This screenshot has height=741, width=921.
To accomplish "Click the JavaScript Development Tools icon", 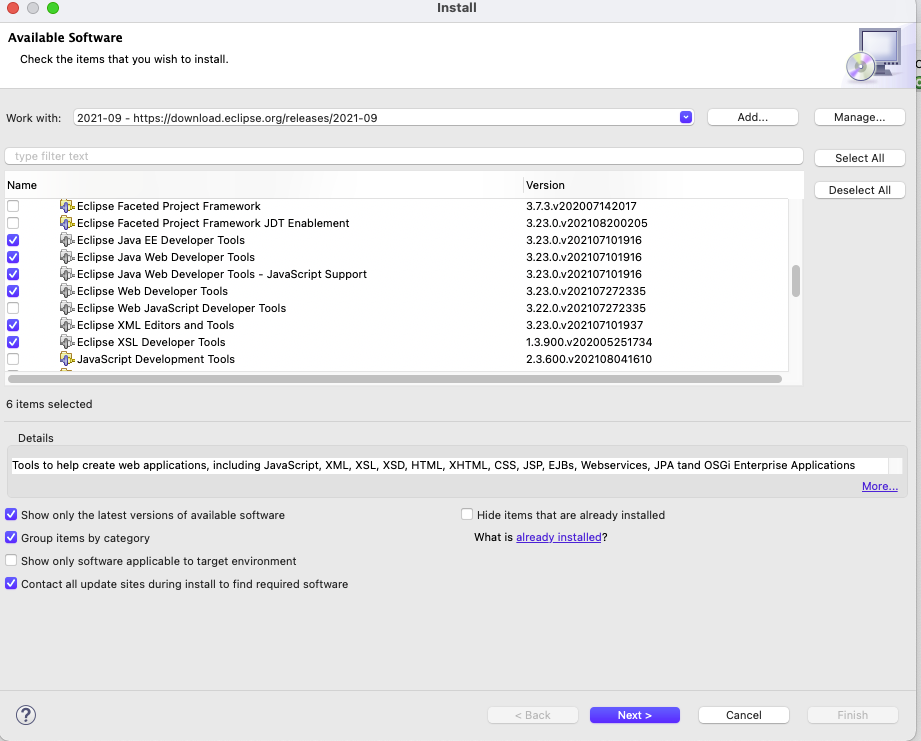I will coord(67,359).
